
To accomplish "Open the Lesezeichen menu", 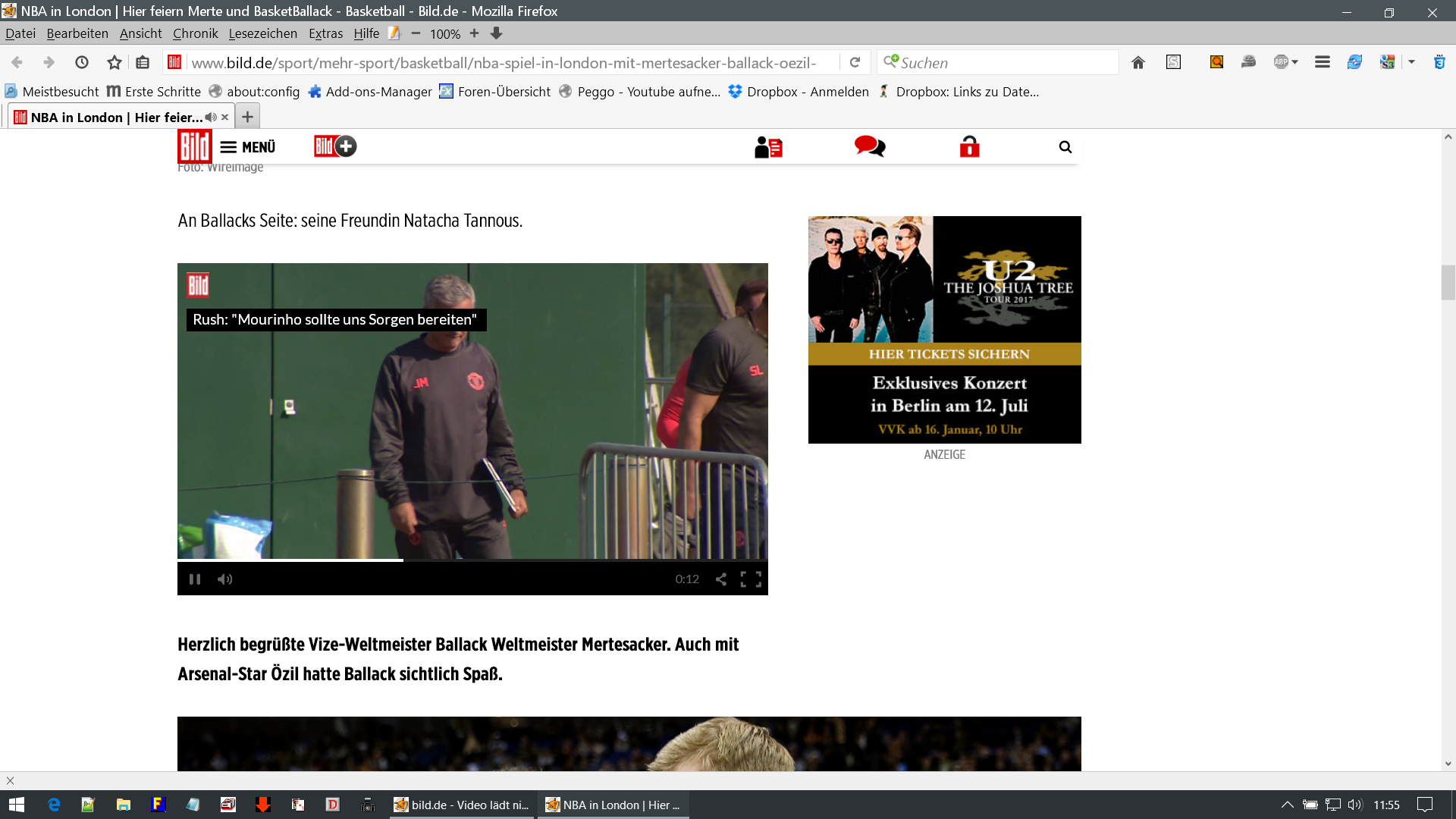I will pyautogui.click(x=262, y=33).
